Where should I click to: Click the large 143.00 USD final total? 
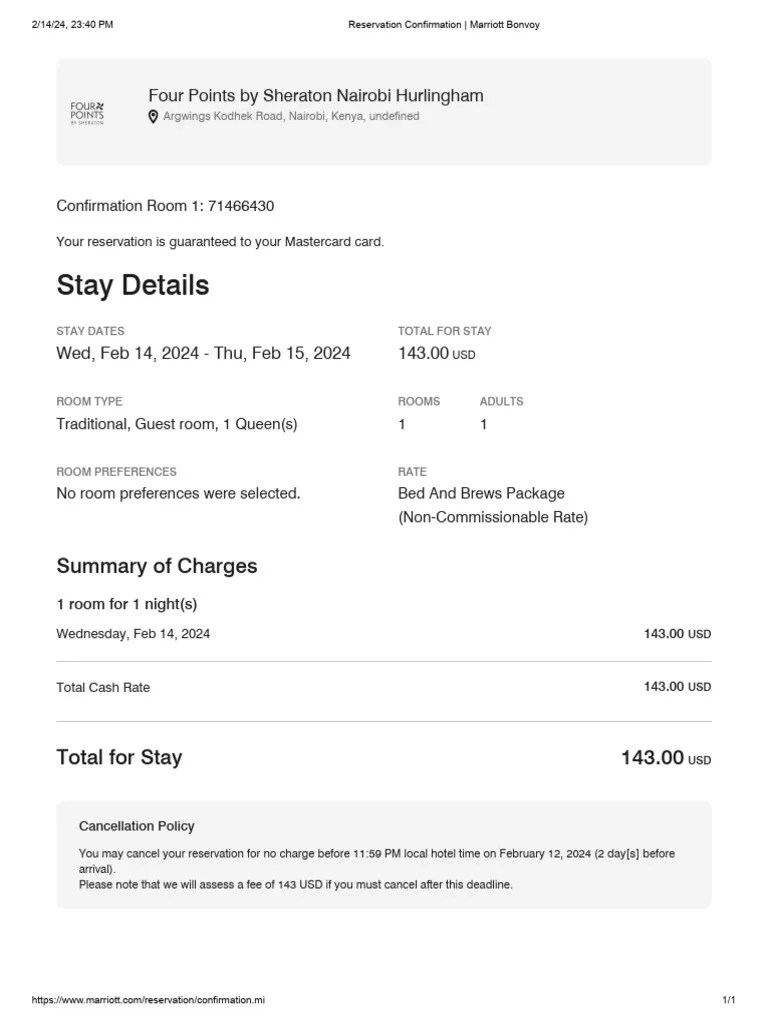pos(665,758)
